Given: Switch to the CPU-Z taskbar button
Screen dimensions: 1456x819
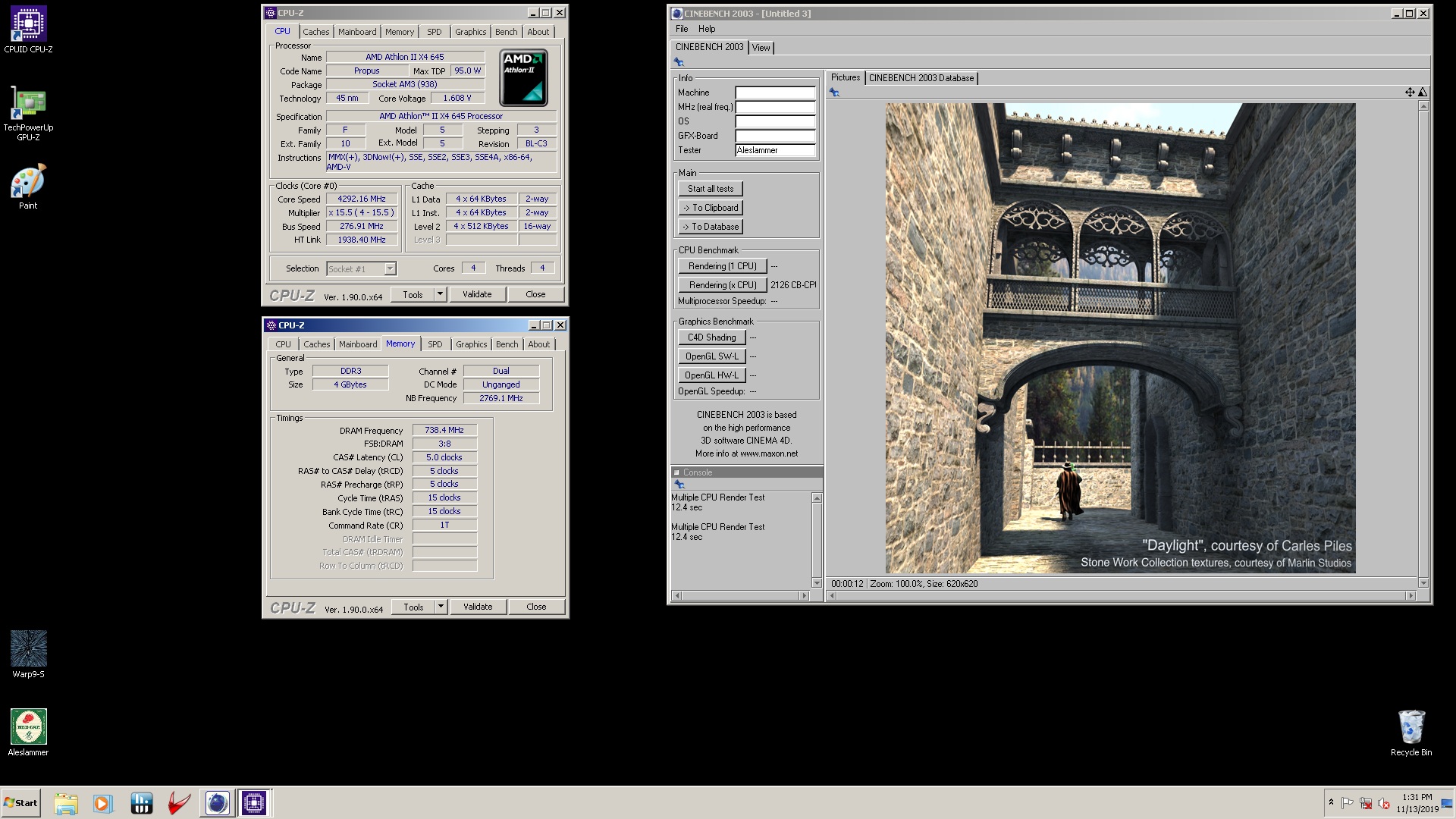Looking at the screenshot, I should point(254,803).
